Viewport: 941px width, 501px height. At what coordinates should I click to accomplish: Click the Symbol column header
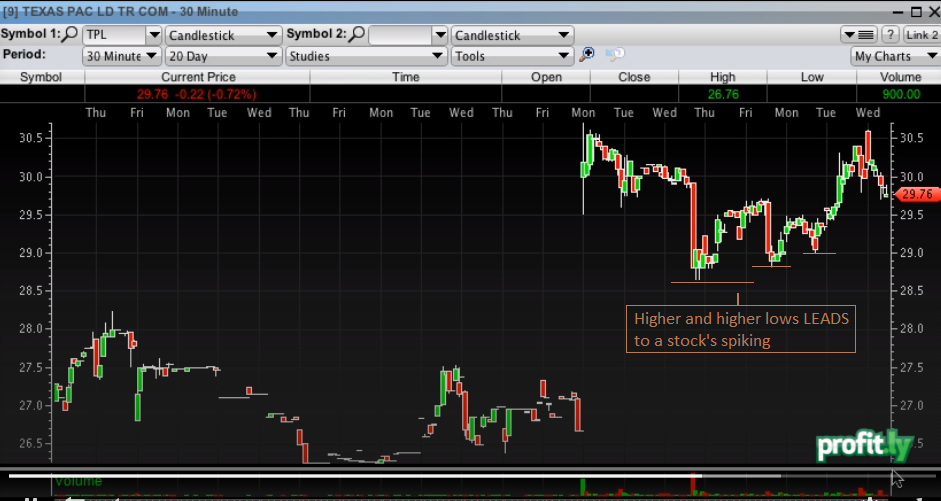pos(41,77)
